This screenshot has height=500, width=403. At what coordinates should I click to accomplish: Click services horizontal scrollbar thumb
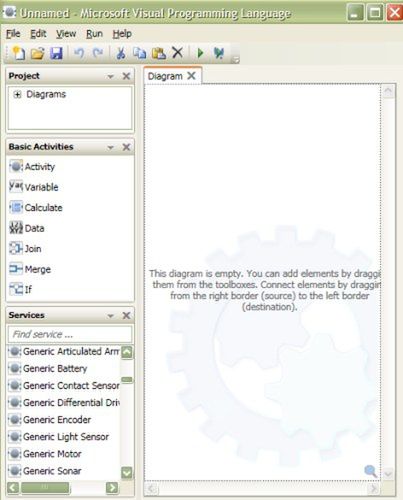pyautogui.click(x=45, y=487)
